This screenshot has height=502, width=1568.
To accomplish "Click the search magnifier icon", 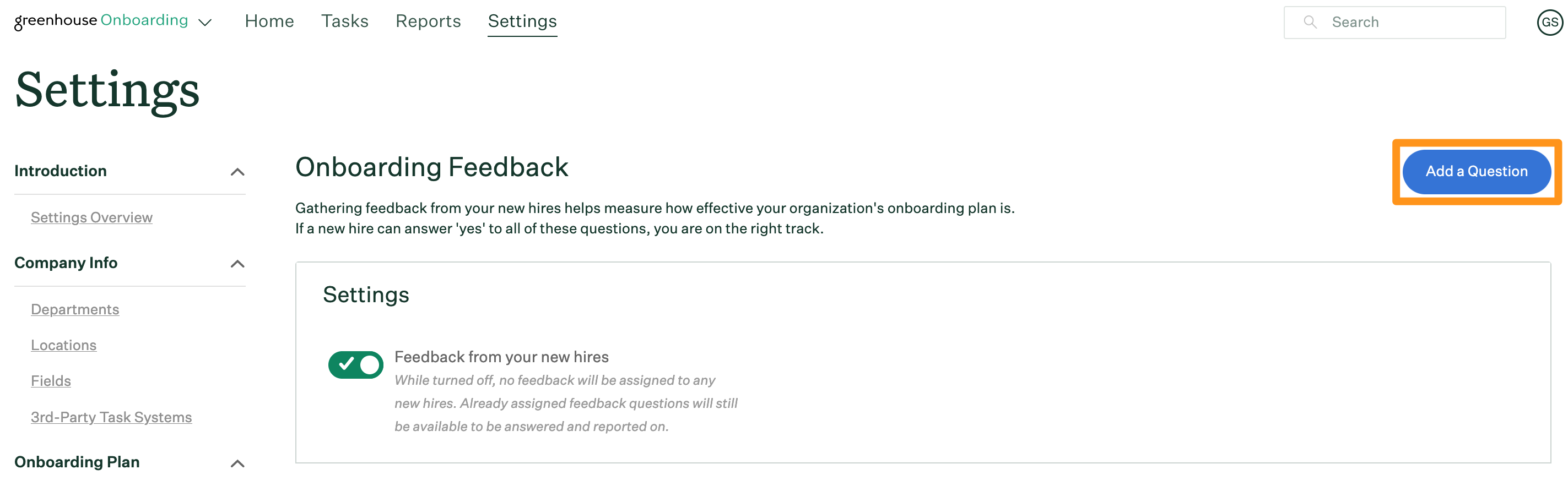I will [1310, 23].
